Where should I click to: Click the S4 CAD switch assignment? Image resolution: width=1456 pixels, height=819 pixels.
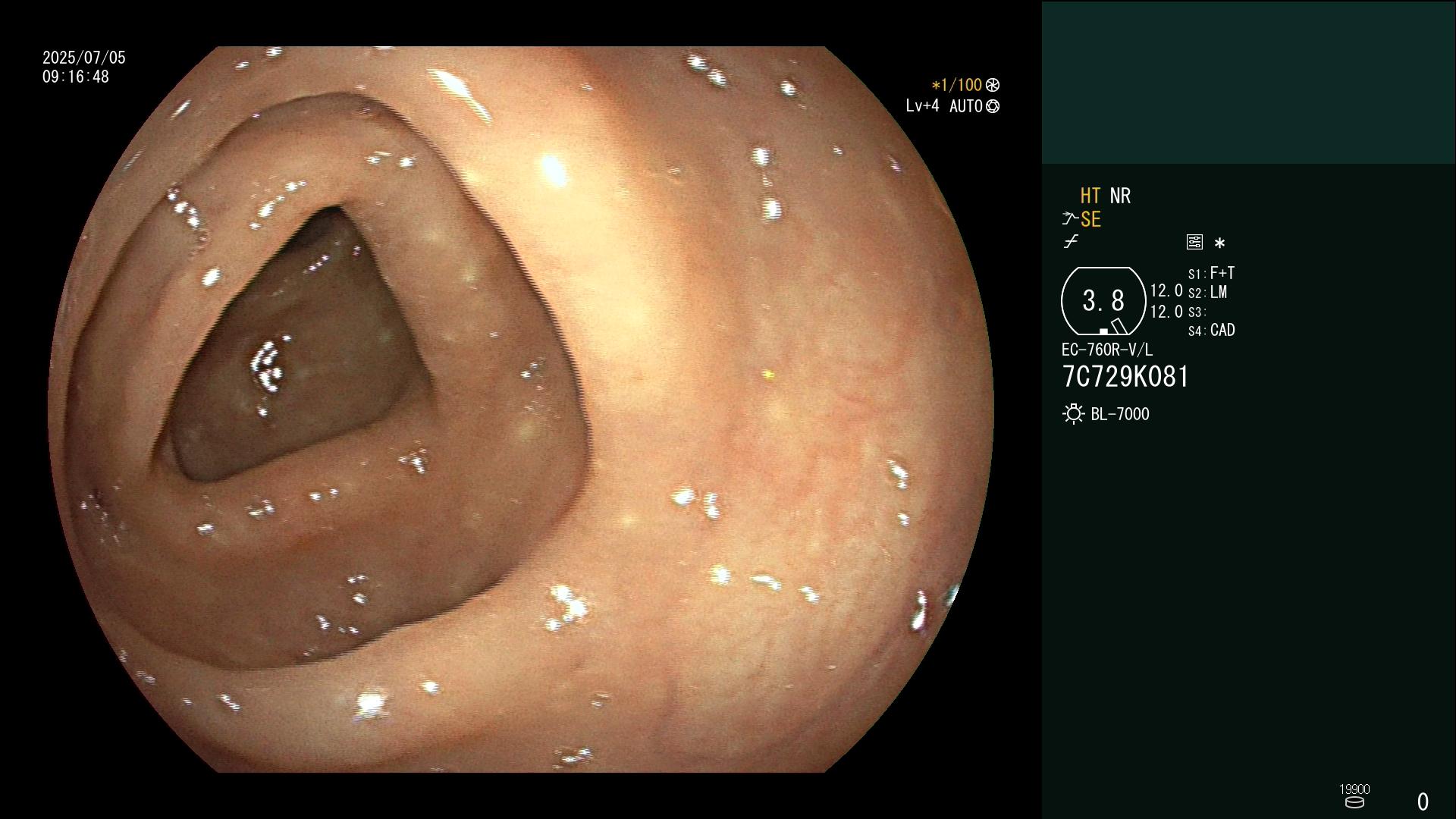pos(1211,330)
